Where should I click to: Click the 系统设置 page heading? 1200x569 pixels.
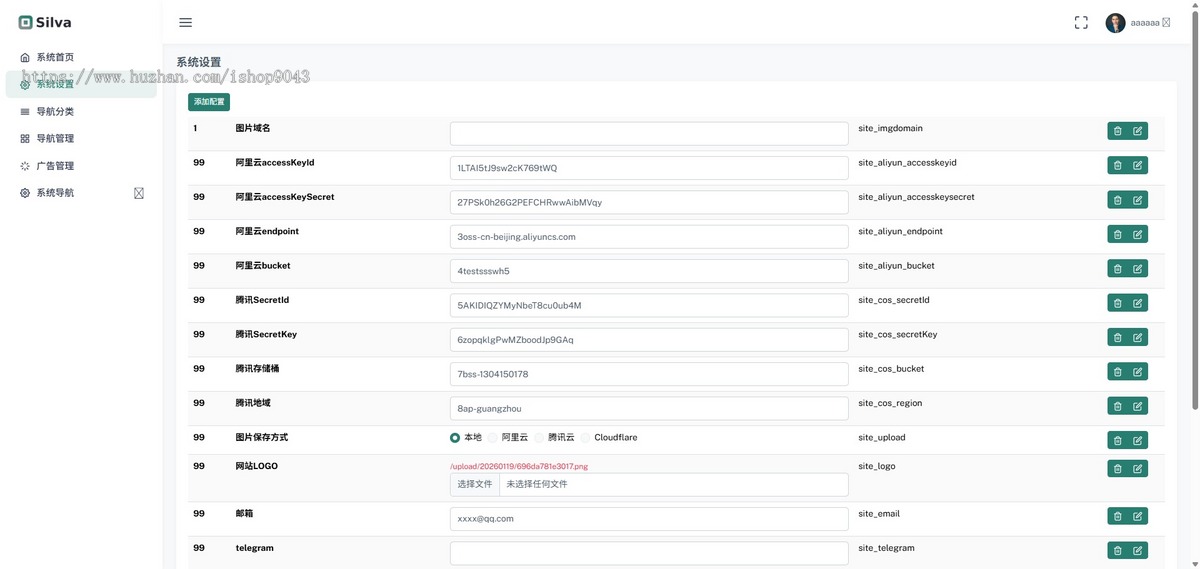pyautogui.click(x=198, y=62)
